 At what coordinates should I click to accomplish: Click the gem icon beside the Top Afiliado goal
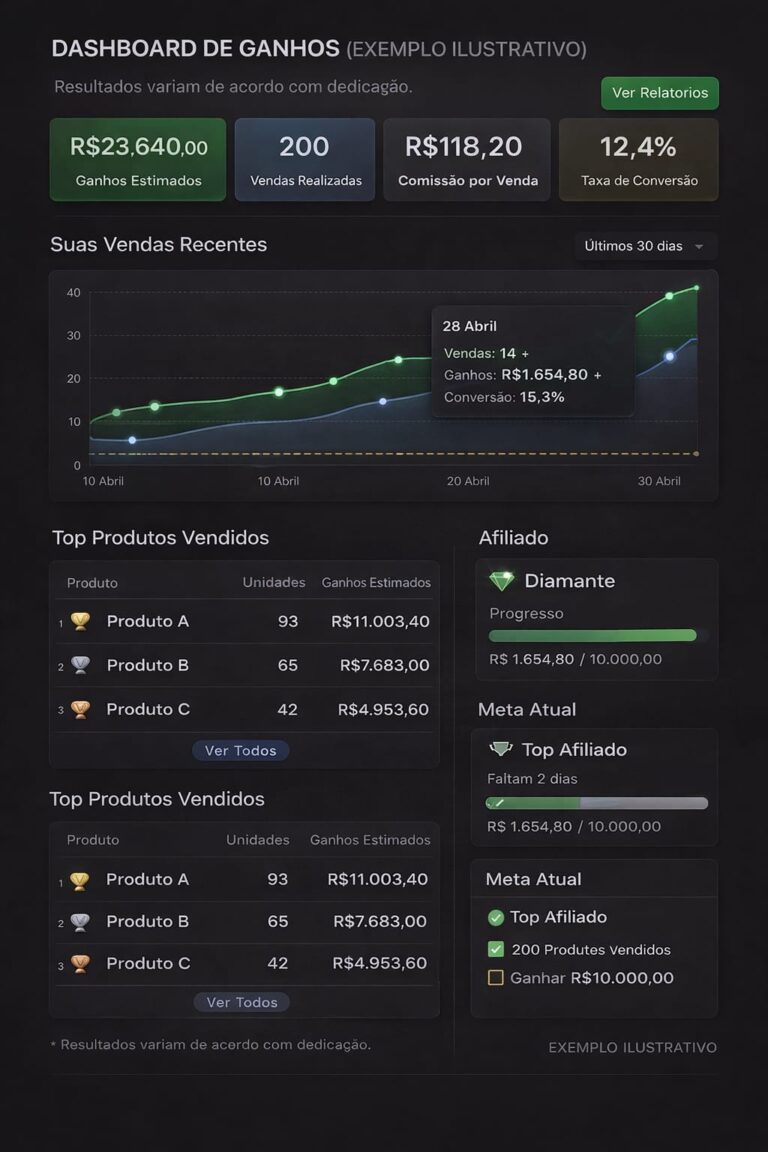click(501, 749)
